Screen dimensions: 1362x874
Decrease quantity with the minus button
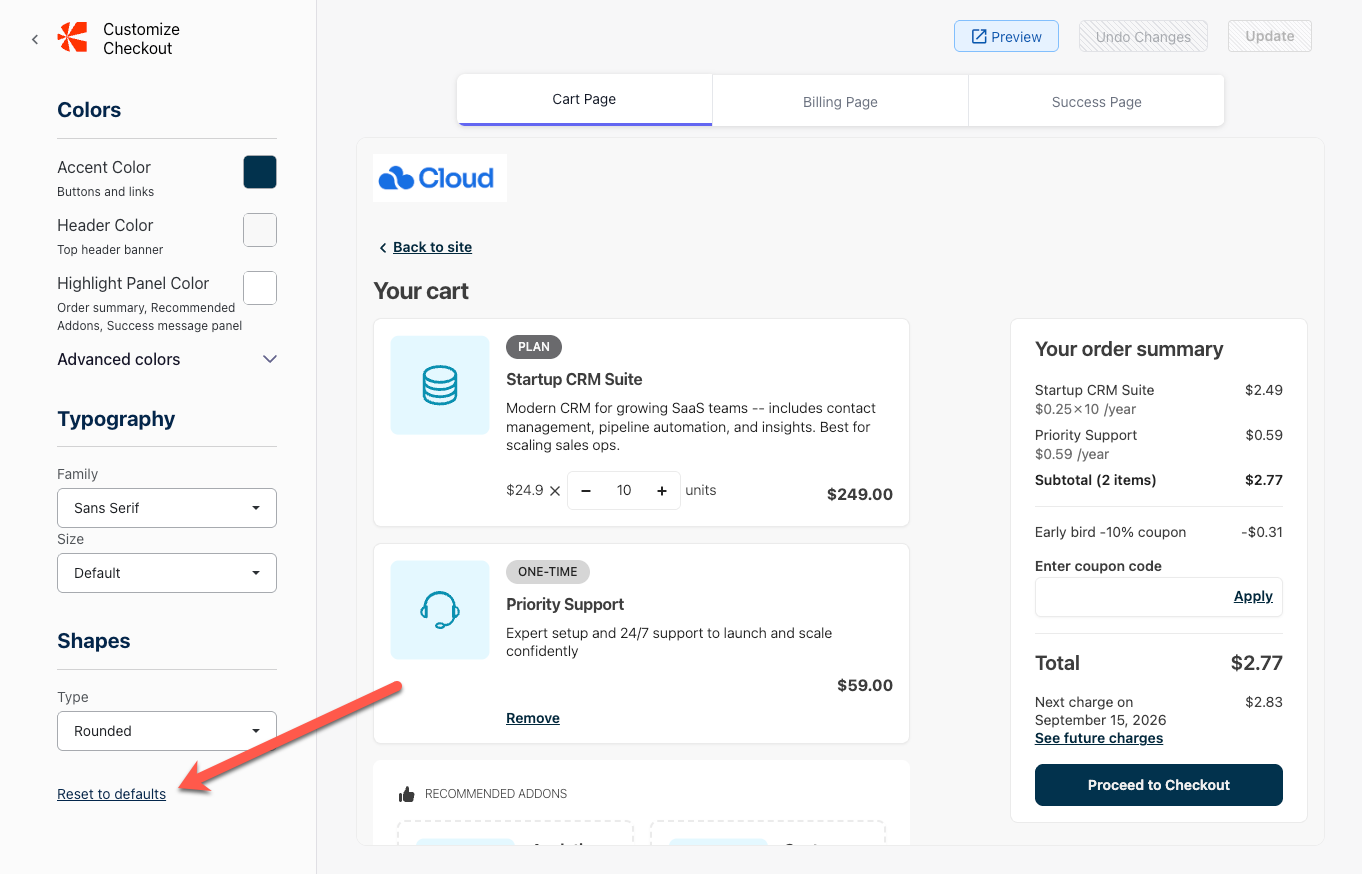click(586, 491)
